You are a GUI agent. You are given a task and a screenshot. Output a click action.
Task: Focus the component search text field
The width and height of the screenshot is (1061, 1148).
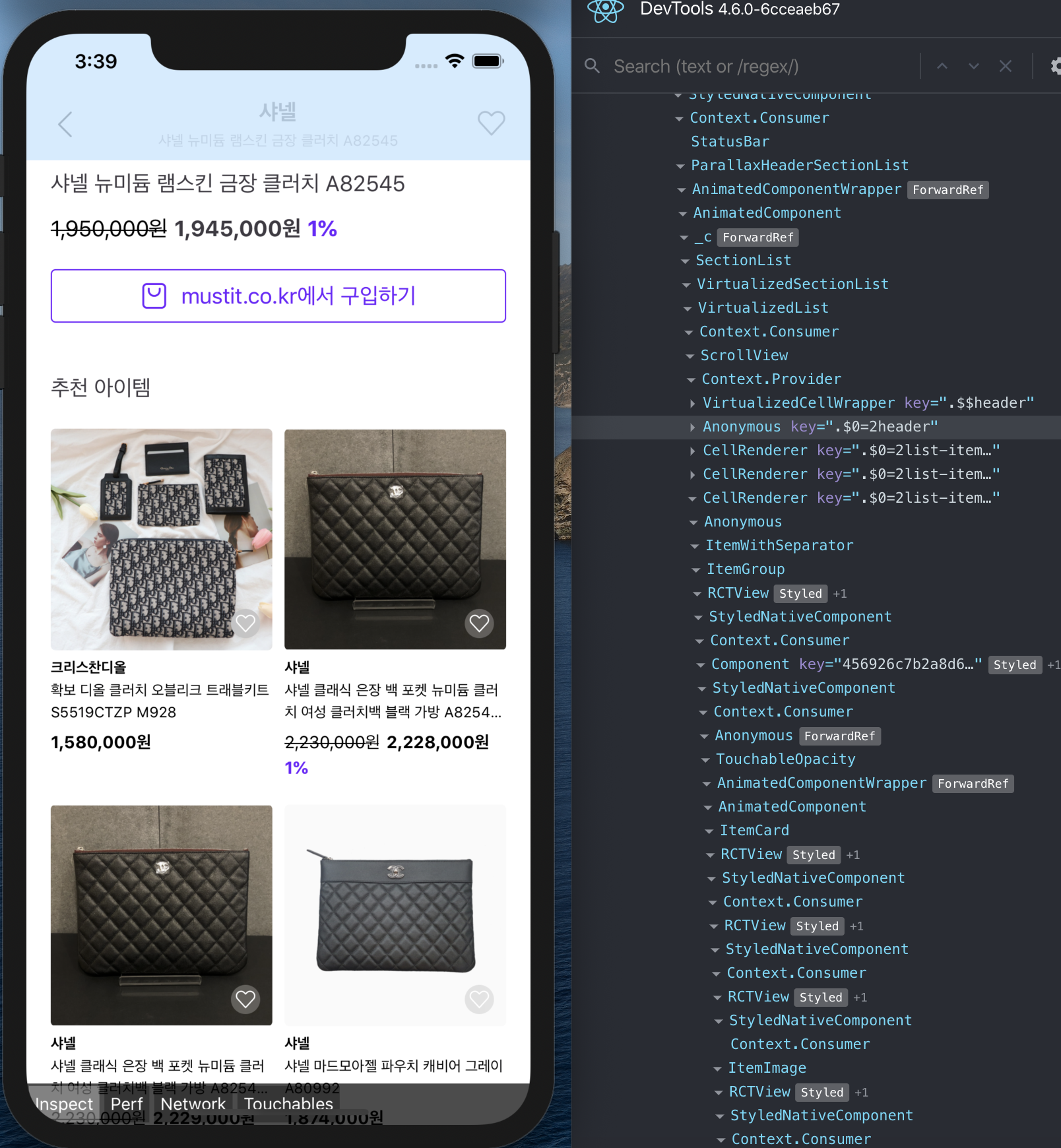(x=760, y=66)
